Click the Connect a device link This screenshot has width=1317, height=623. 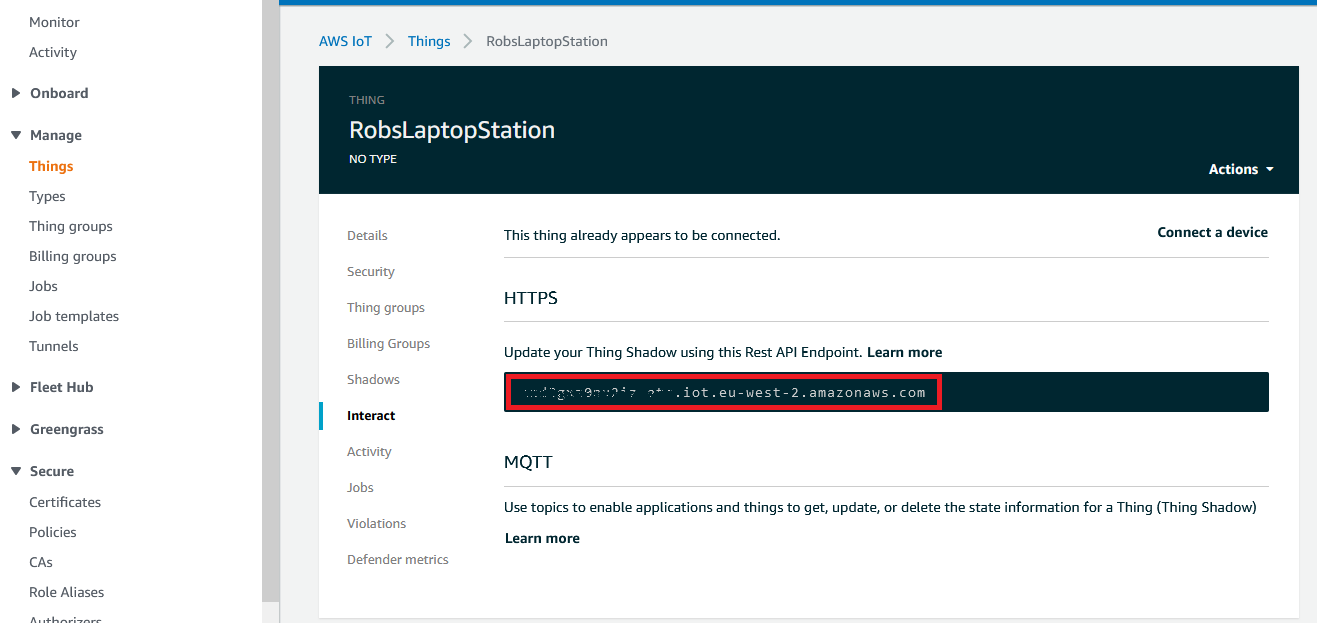pos(1212,232)
